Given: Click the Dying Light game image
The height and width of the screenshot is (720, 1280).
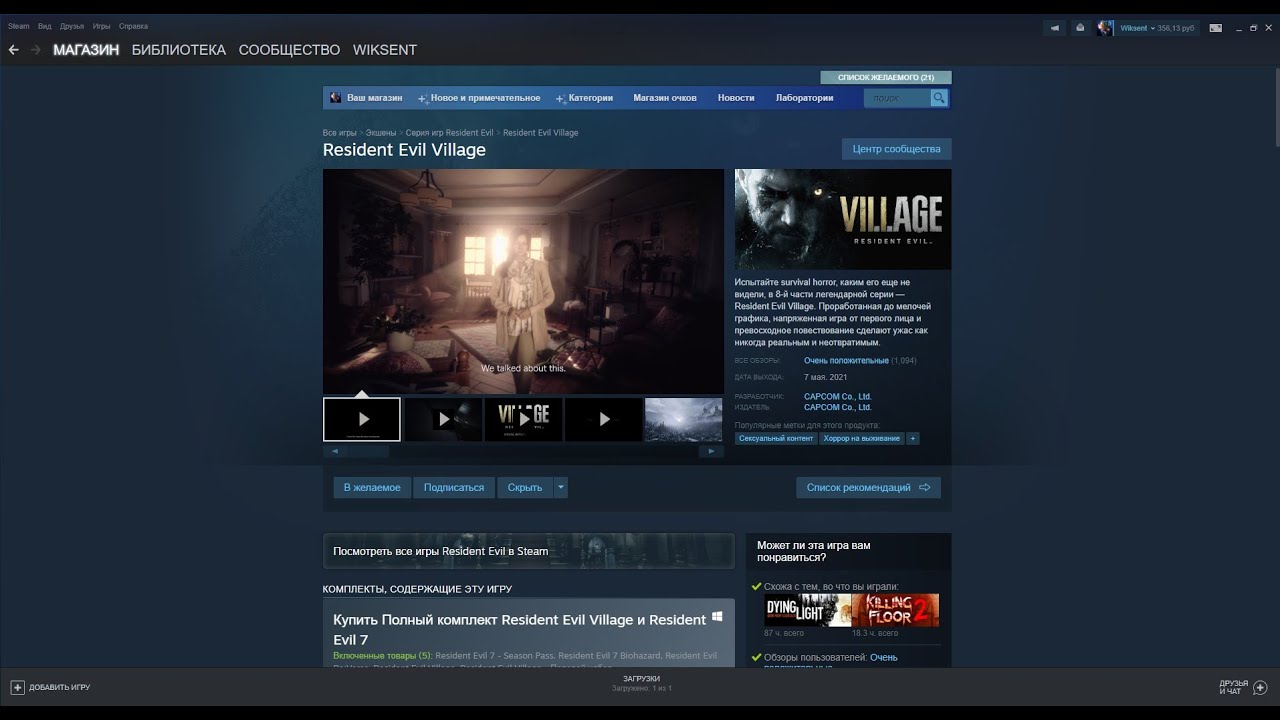Looking at the screenshot, I should coord(808,610).
